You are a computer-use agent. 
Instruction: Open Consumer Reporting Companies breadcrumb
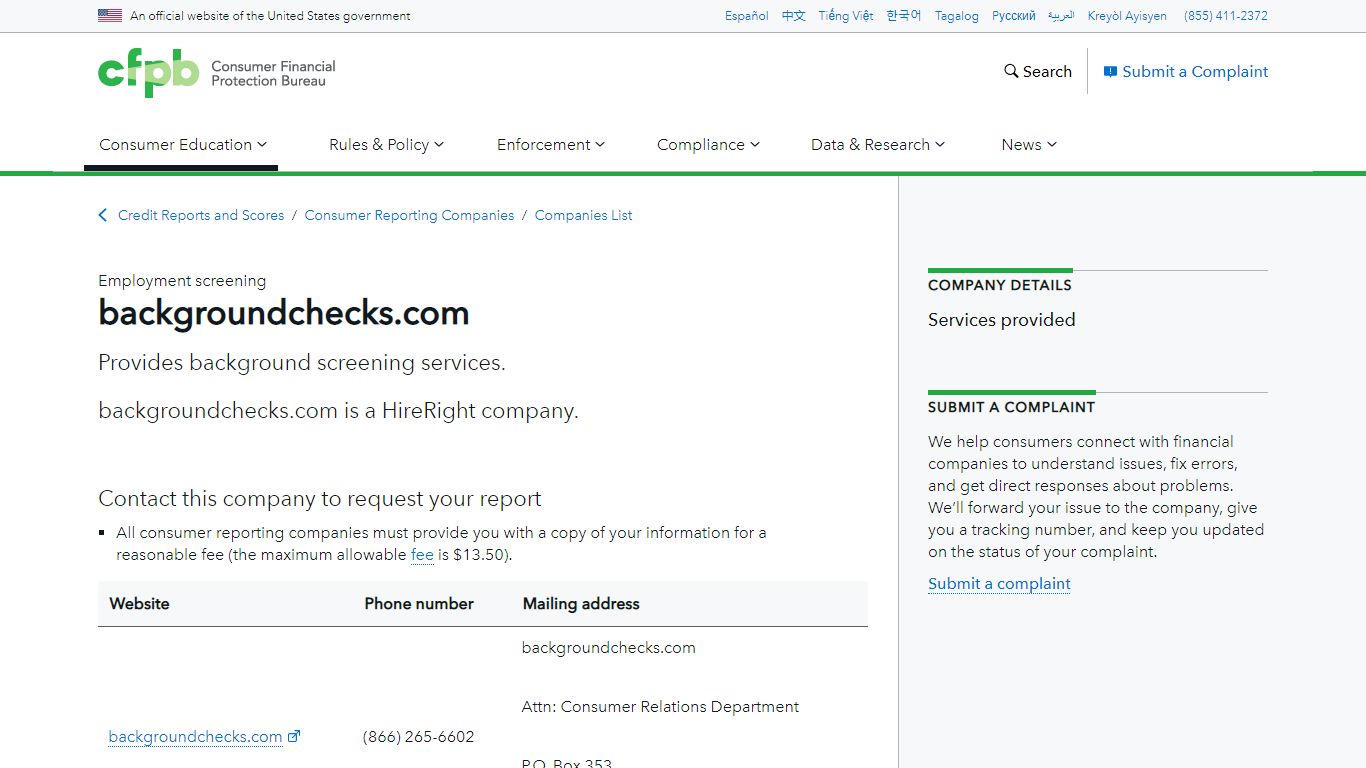(x=409, y=215)
